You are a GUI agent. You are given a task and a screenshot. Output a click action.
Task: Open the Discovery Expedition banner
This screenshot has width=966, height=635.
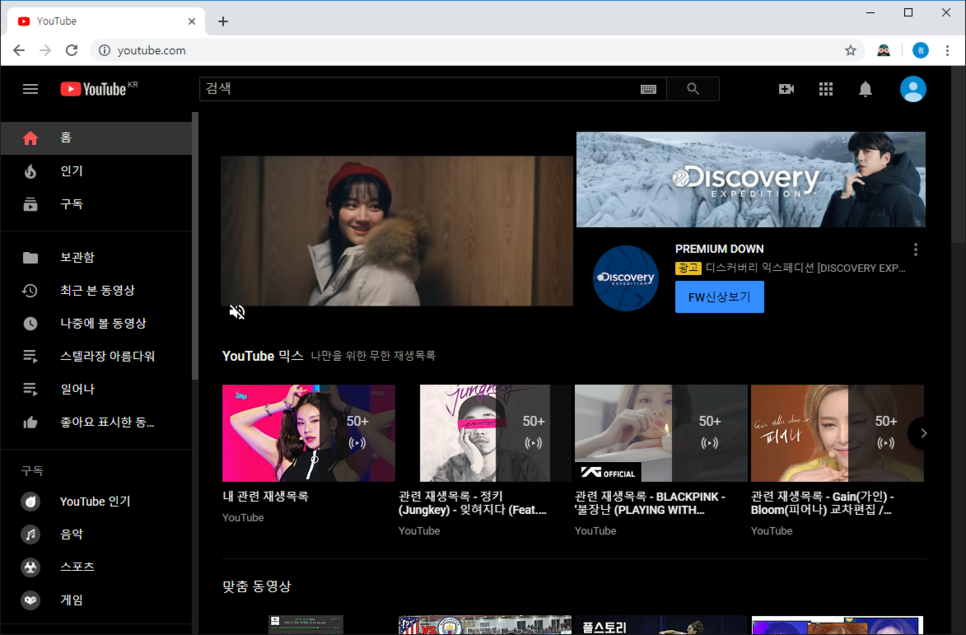[750, 179]
